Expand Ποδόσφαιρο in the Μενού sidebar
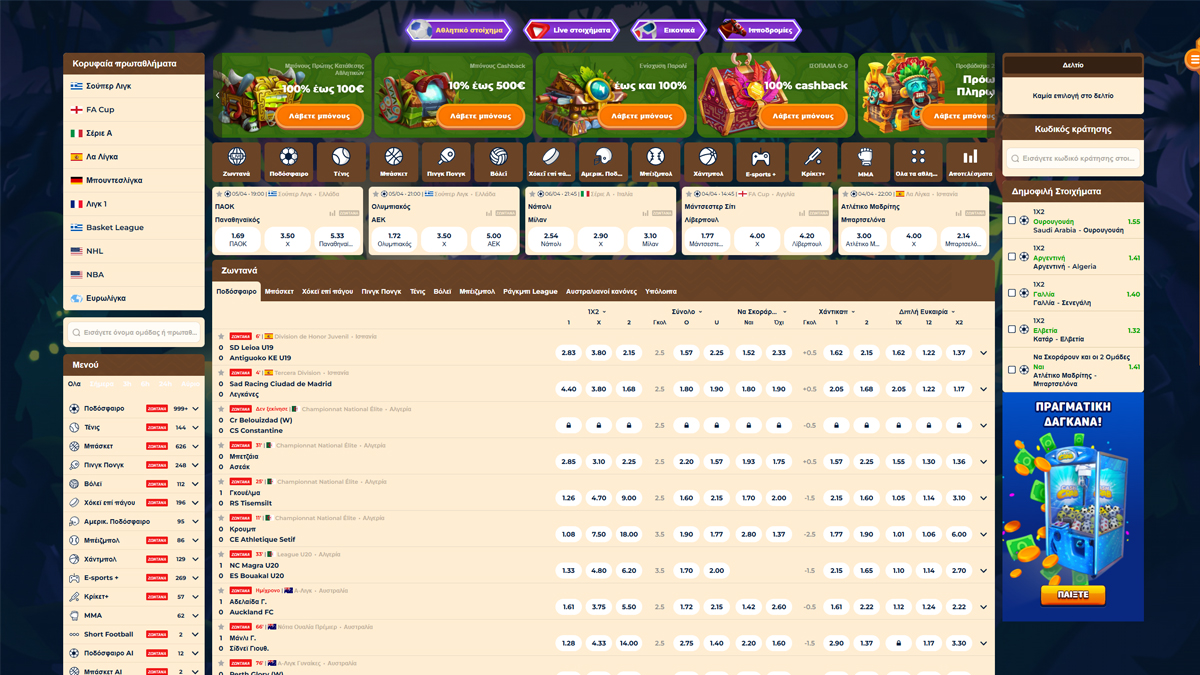1200x675 pixels. [x=196, y=409]
